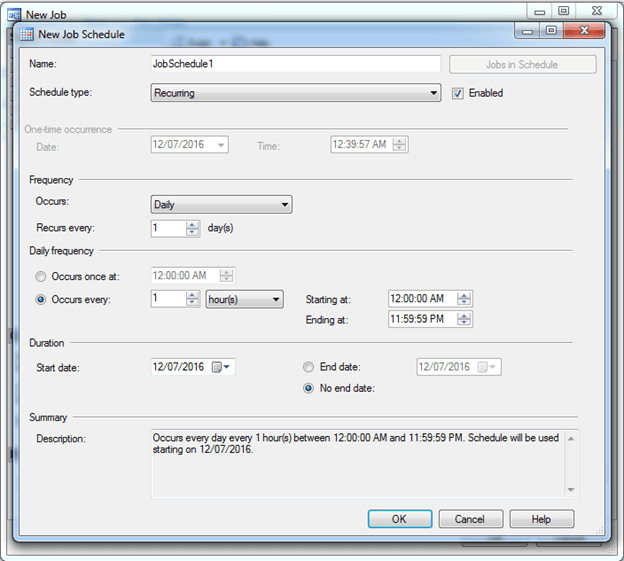Close the New Job Schedule dialog
The width and height of the screenshot is (624, 561).
pyautogui.click(x=584, y=31)
